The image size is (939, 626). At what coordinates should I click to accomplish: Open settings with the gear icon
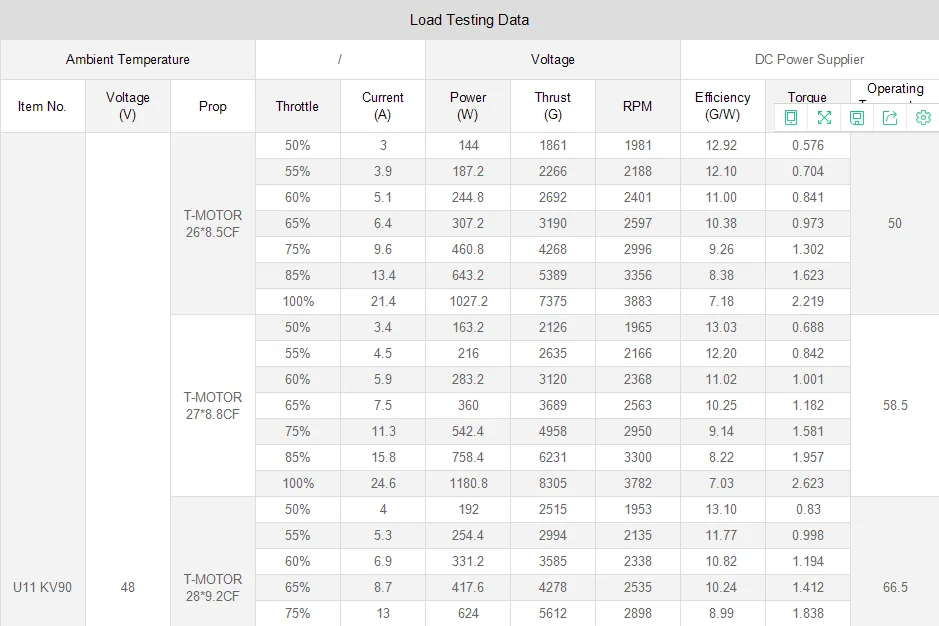point(923,118)
